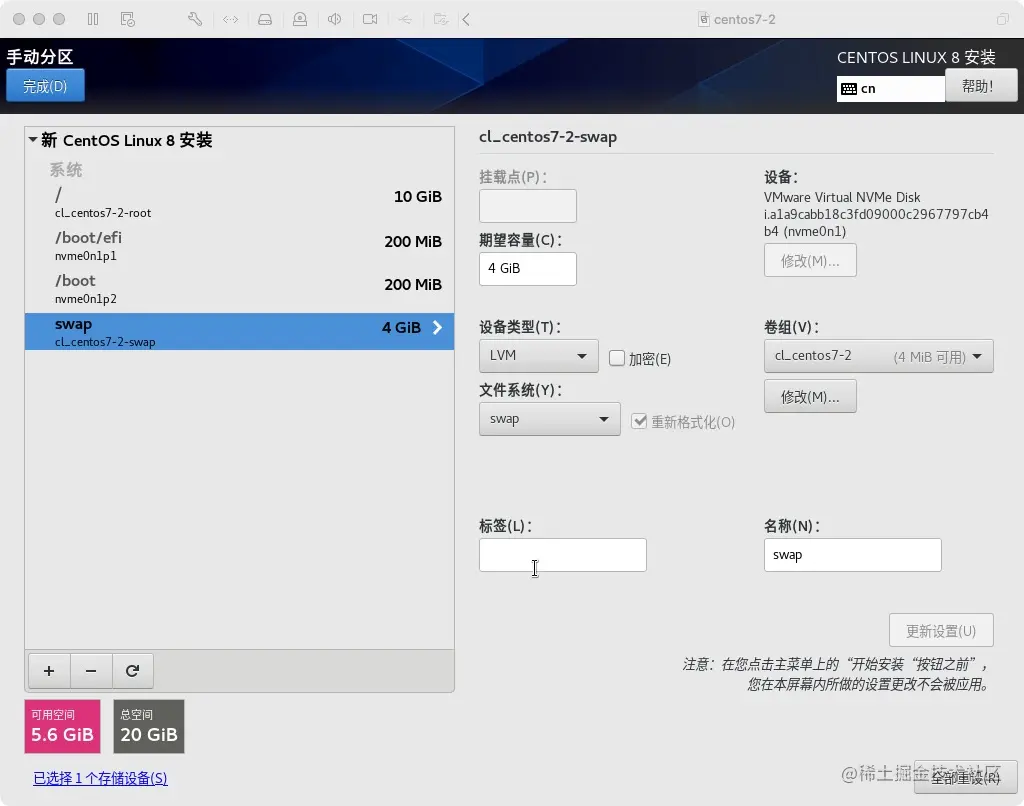
Task: Open the 已选择 1 个存储设备(S) link
Action: pyautogui.click(x=101, y=778)
